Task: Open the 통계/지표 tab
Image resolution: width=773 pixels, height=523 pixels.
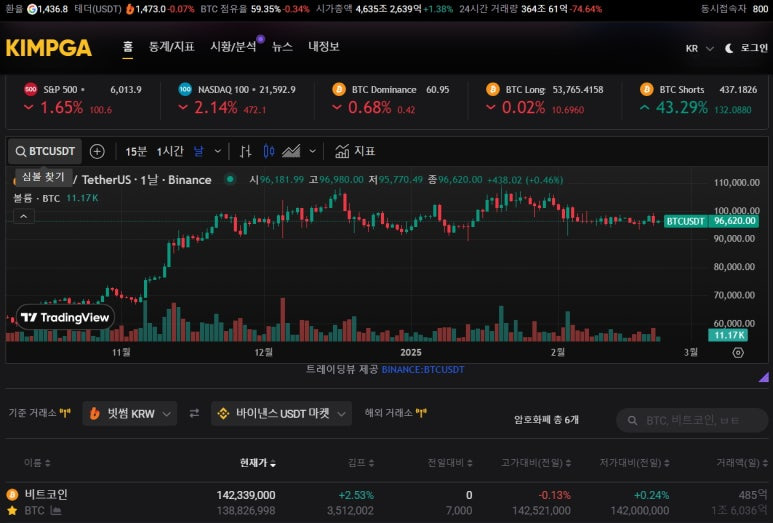Action: 172,47
